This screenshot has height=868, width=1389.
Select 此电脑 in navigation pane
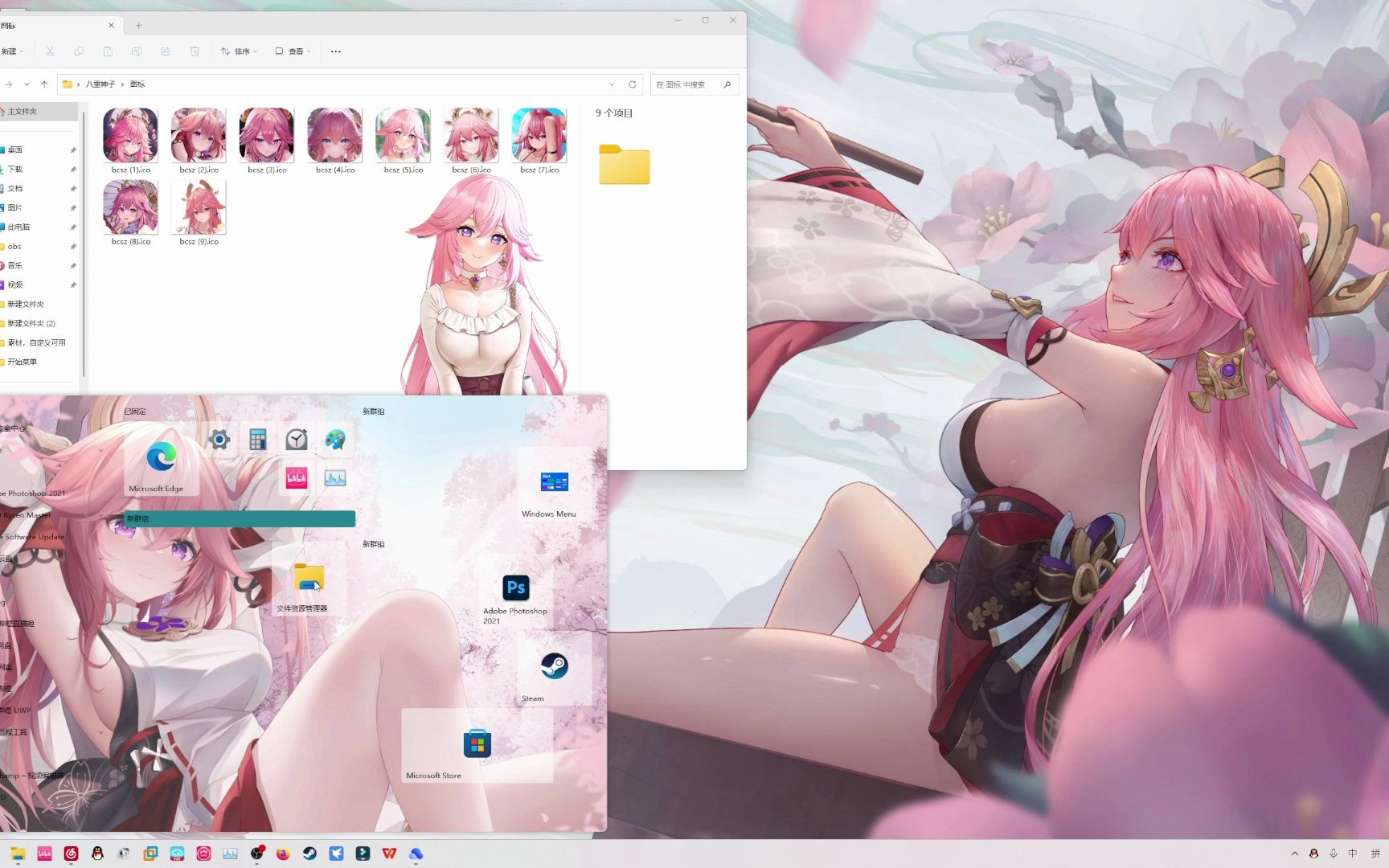point(39,227)
